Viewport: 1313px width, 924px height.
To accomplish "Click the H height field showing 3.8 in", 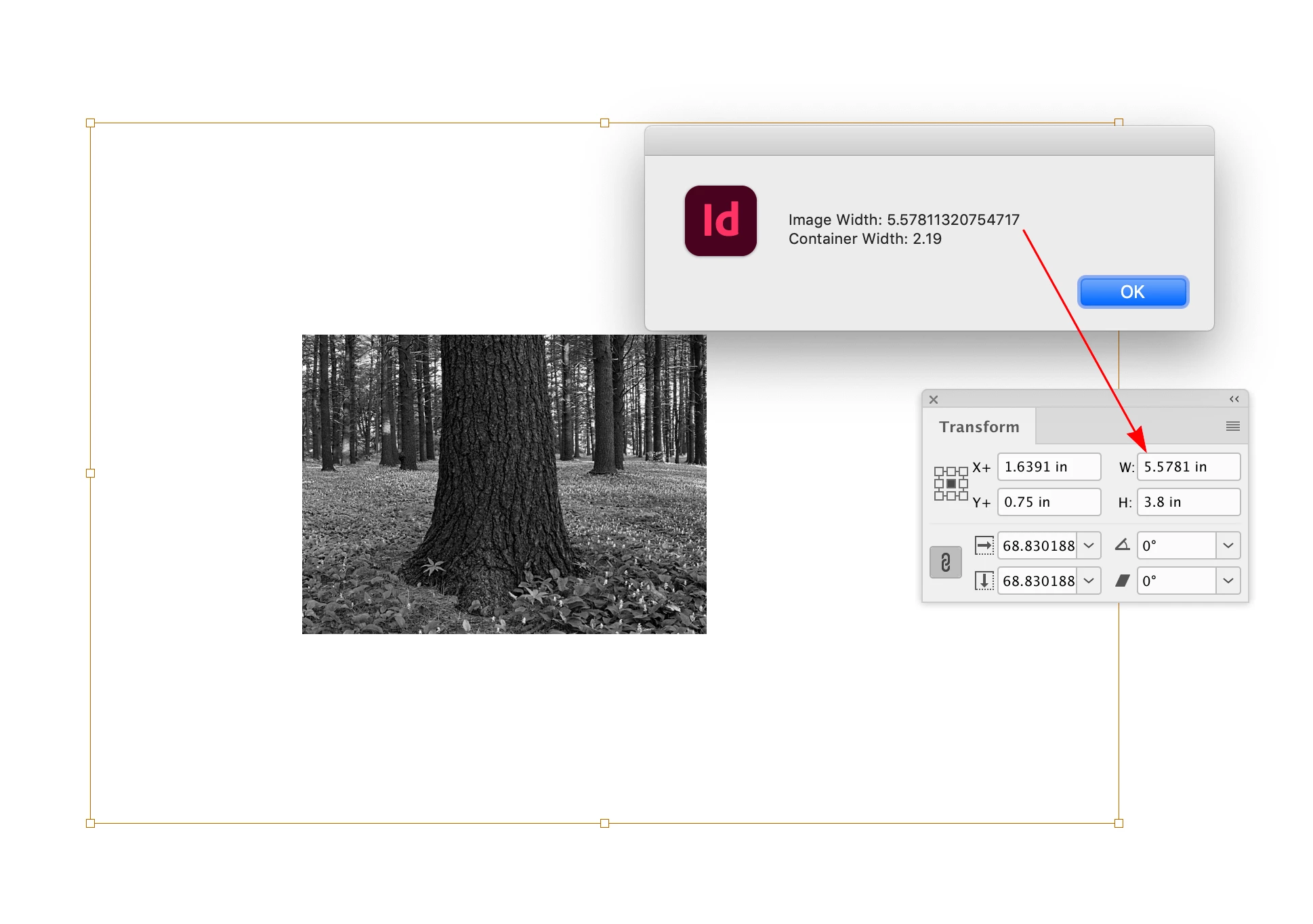I will [1188, 502].
